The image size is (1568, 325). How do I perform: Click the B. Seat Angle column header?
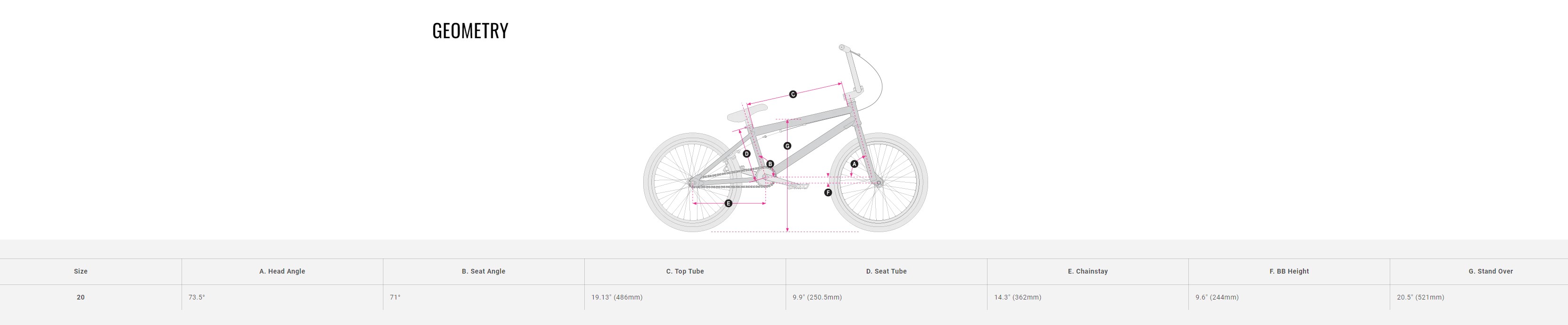(x=483, y=271)
